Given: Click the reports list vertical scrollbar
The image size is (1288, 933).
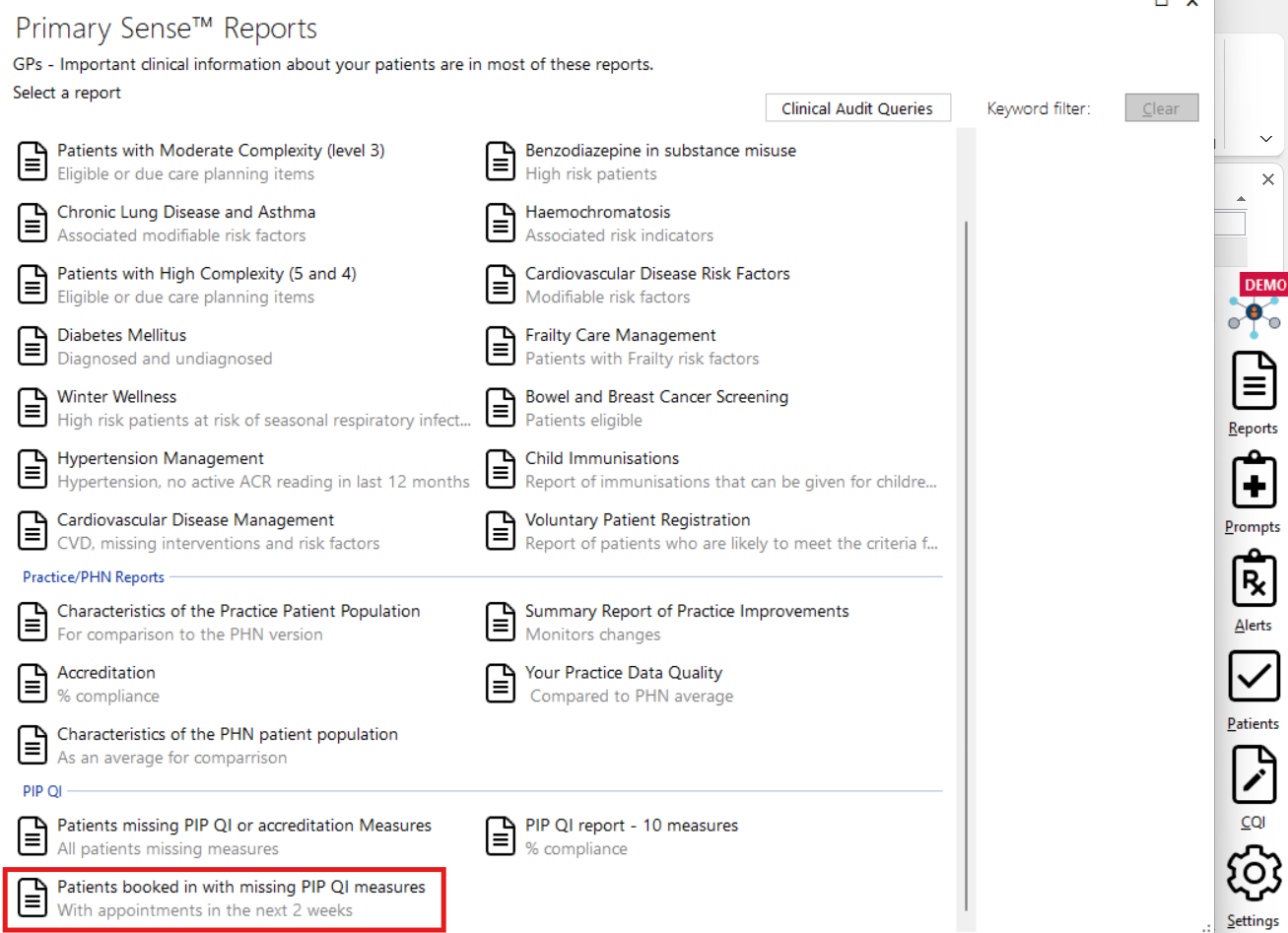Looking at the screenshot, I should (x=966, y=566).
